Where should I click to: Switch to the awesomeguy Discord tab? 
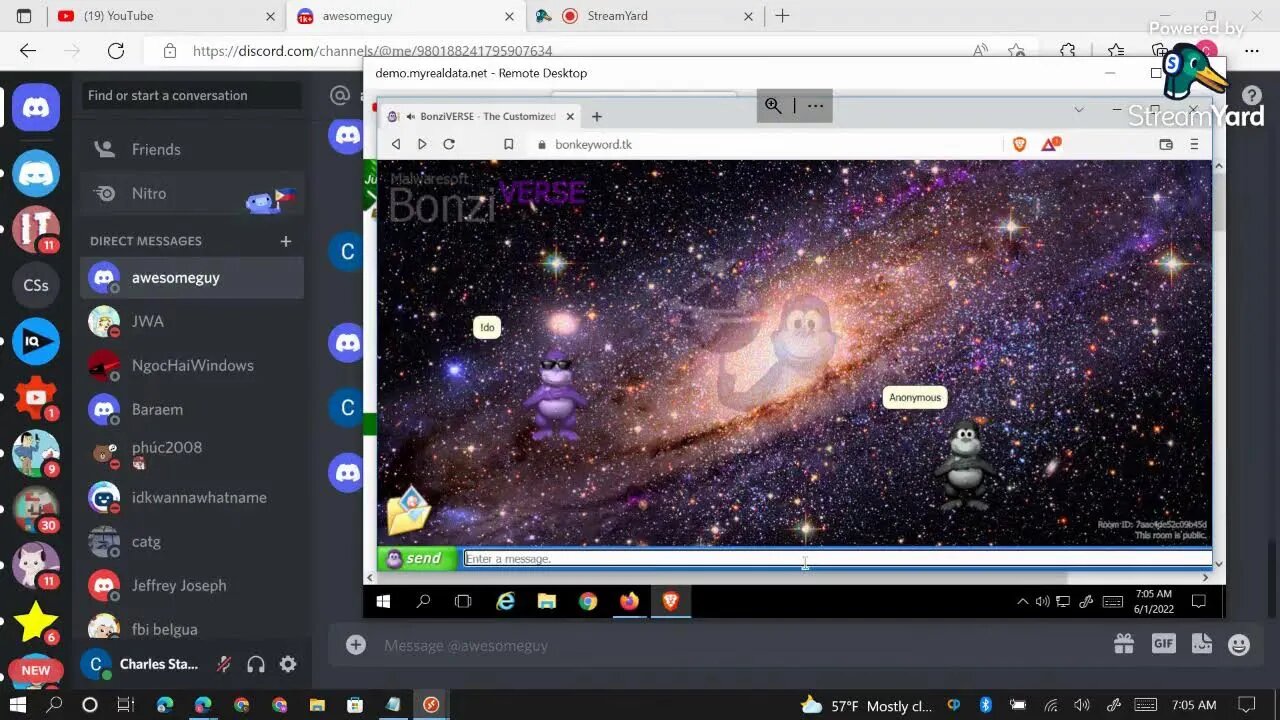[405, 16]
